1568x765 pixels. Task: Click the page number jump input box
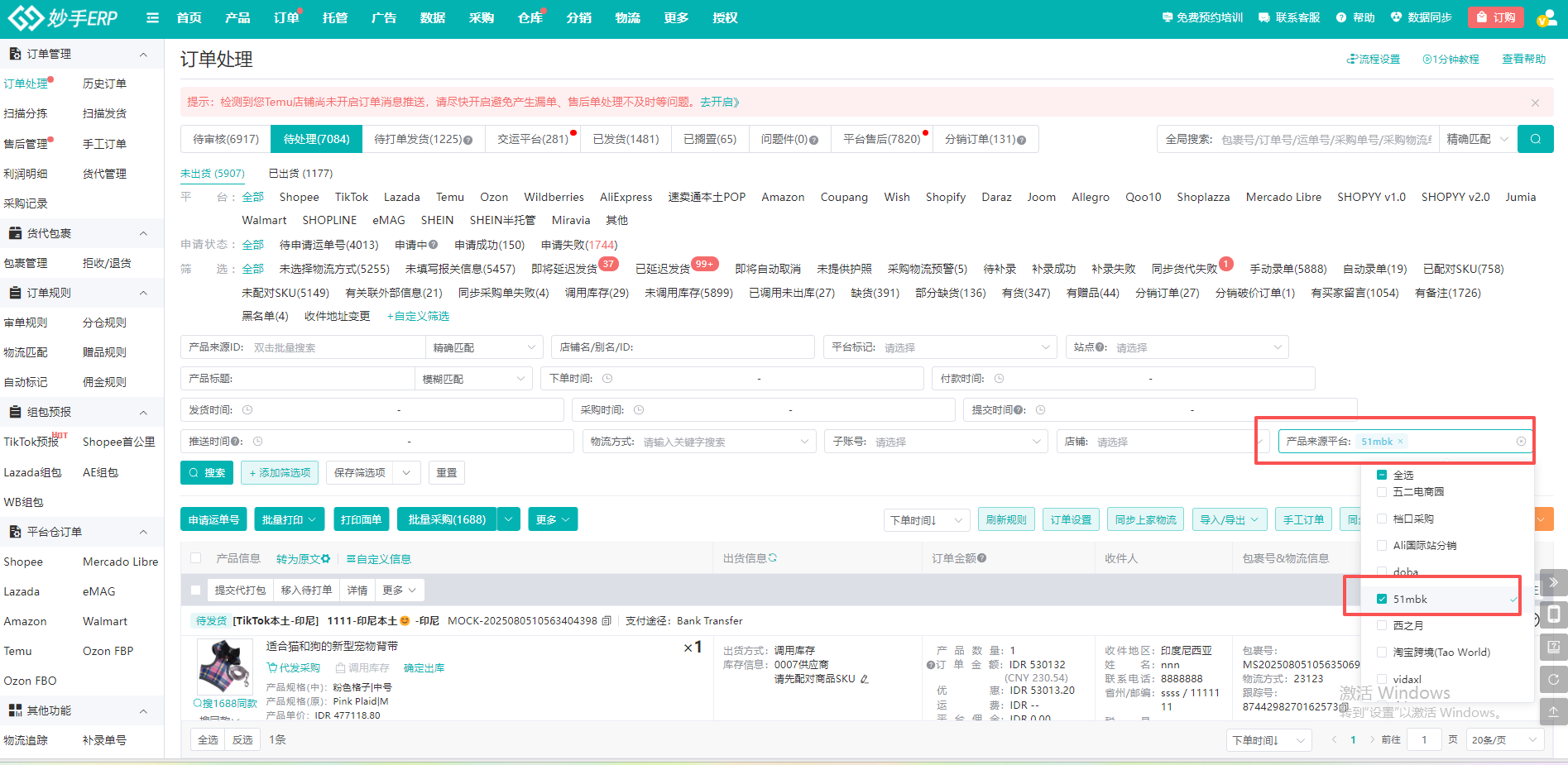coord(1424,739)
